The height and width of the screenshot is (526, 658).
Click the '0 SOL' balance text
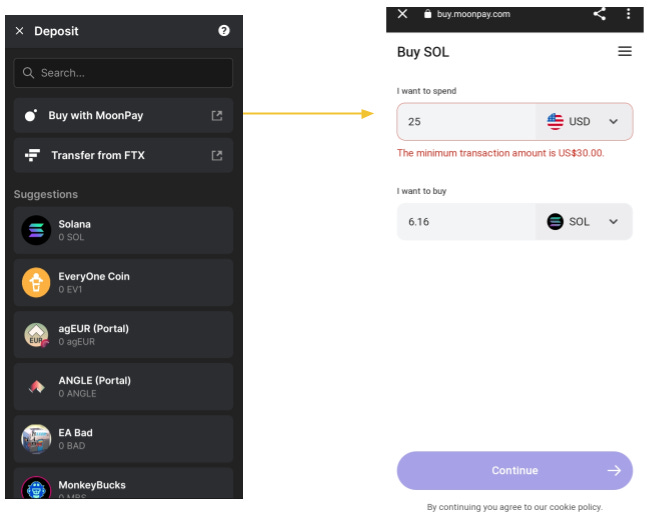point(71,237)
